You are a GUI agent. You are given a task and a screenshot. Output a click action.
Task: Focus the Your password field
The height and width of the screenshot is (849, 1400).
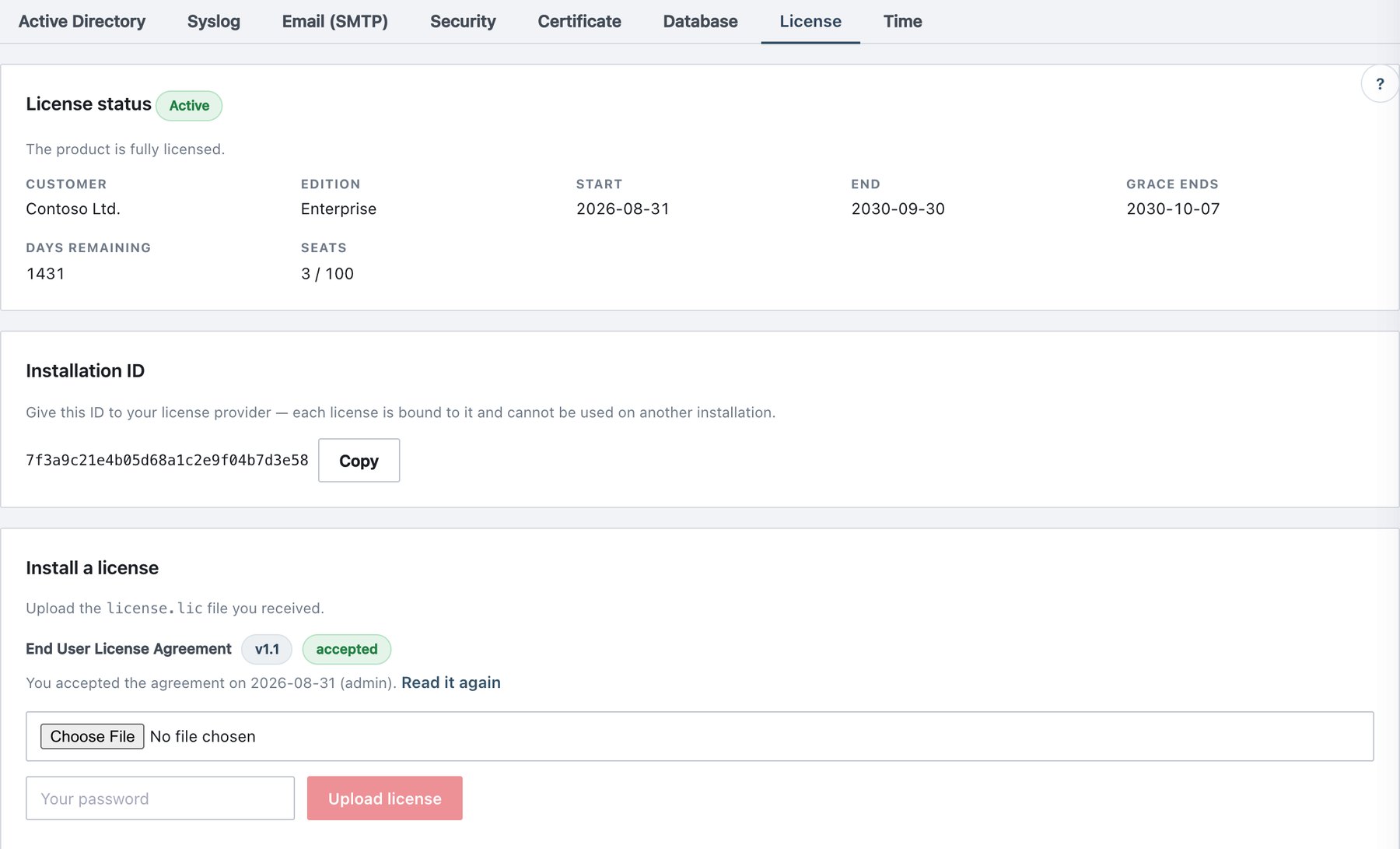[160, 798]
